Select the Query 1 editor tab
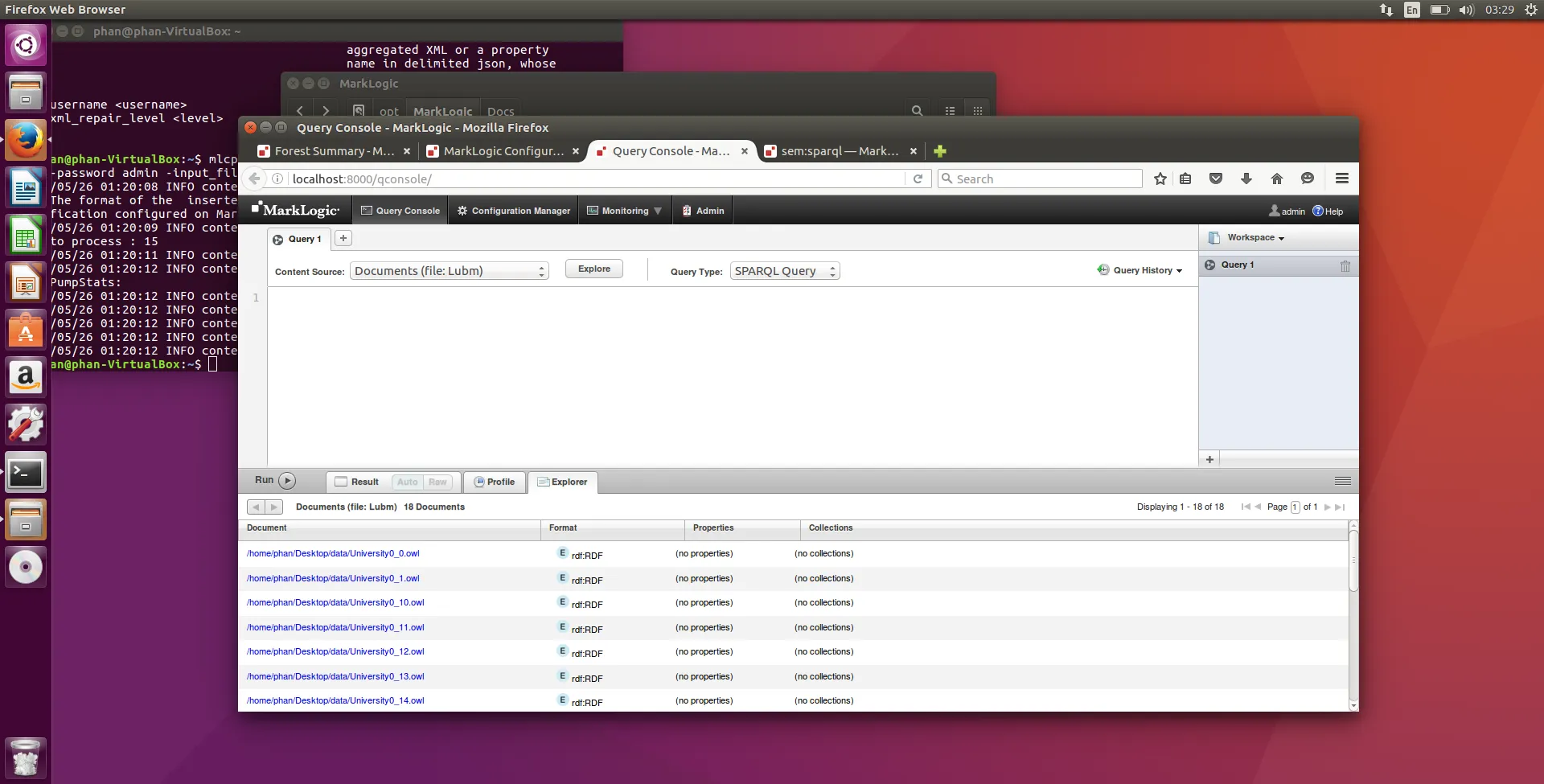This screenshot has width=1544, height=784. [298, 239]
